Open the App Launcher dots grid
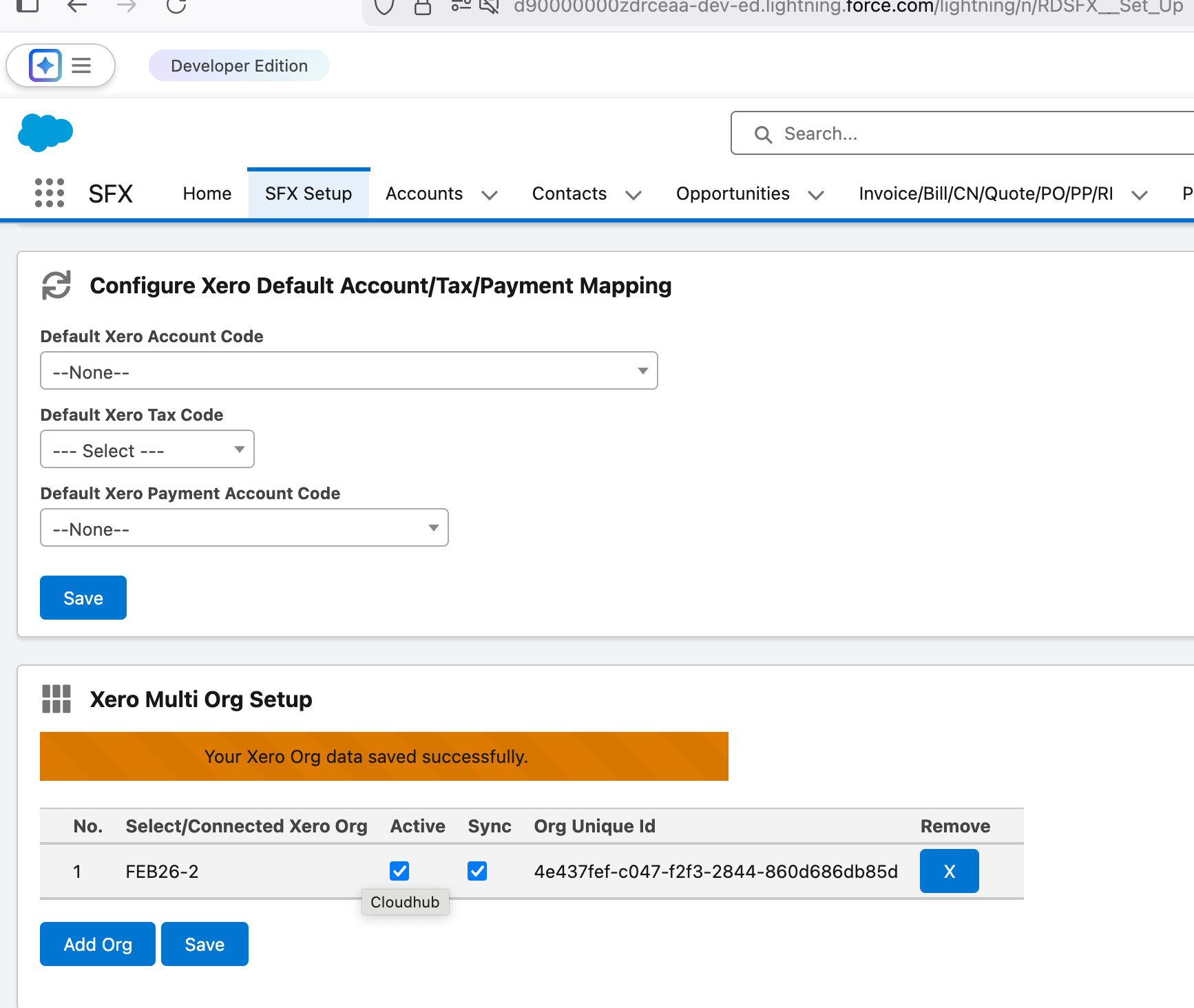The height and width of the screenshot is (1008, 1194). 50,193
